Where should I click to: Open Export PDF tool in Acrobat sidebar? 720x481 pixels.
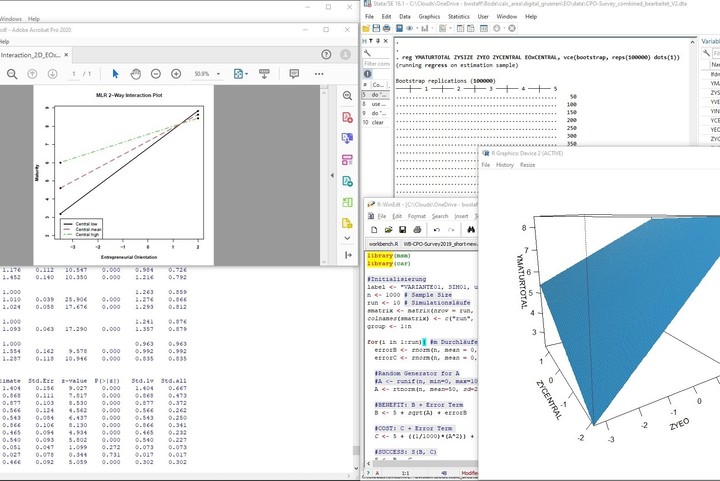pos(348,181)
